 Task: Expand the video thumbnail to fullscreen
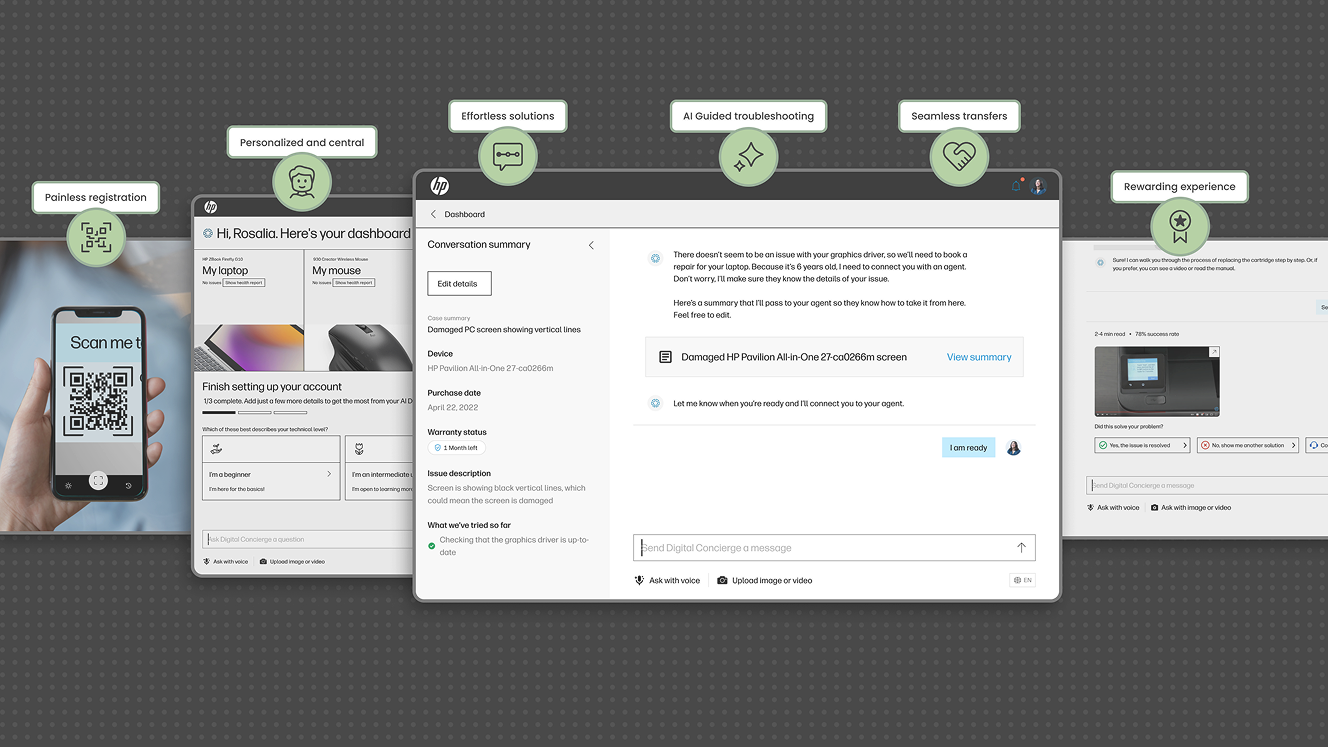pyautogui.click(x=1214, y=352)
